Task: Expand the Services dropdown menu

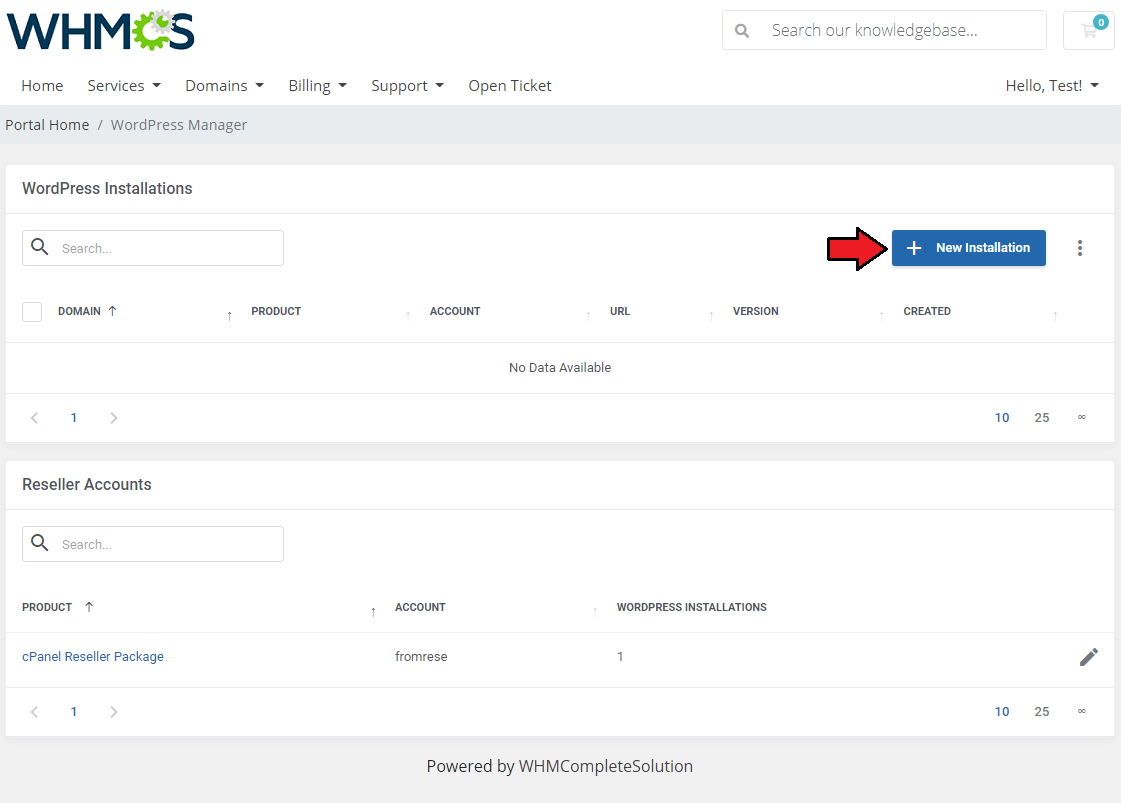Action: [x=123, y=86]
